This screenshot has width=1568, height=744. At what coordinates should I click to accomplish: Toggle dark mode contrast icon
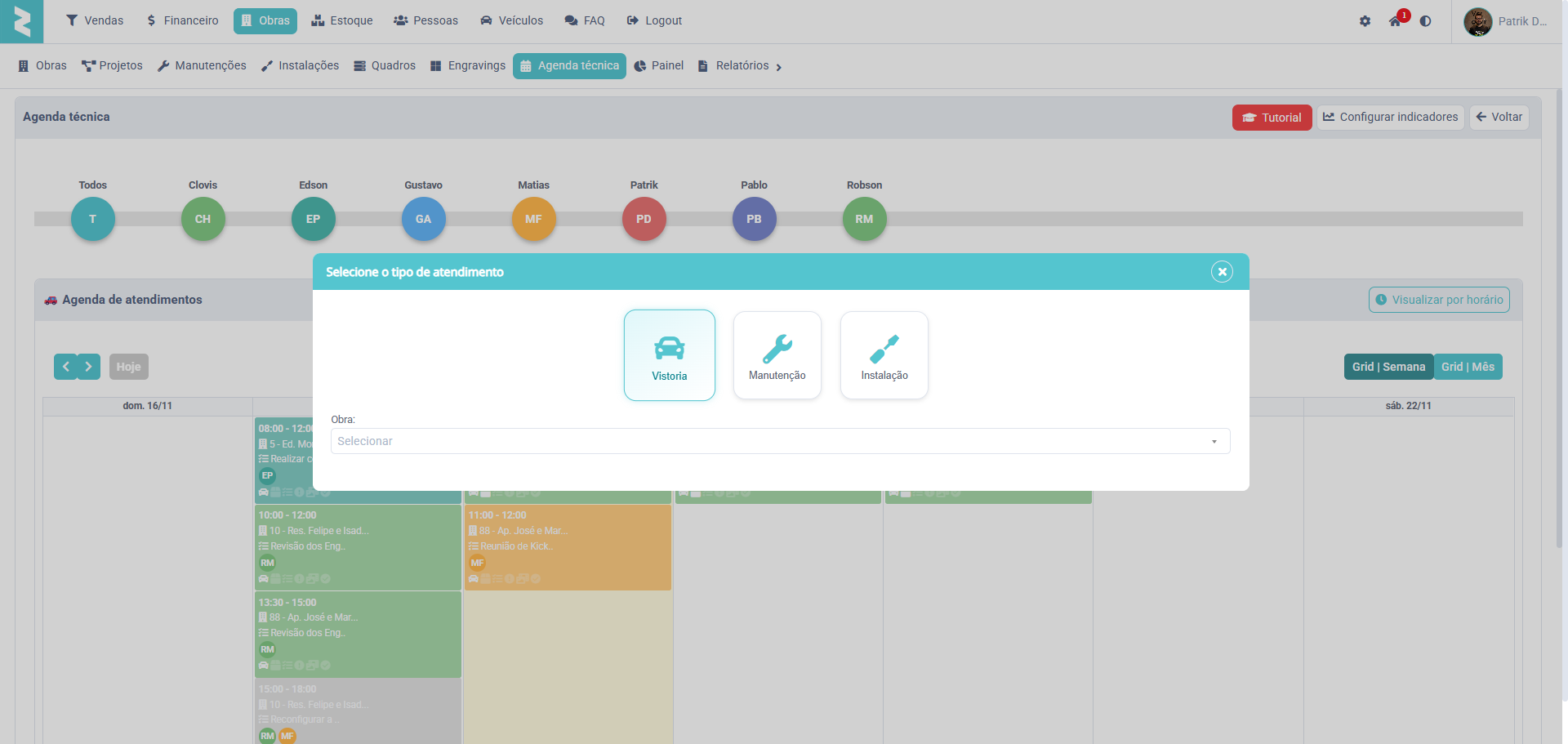[1425, 21]
